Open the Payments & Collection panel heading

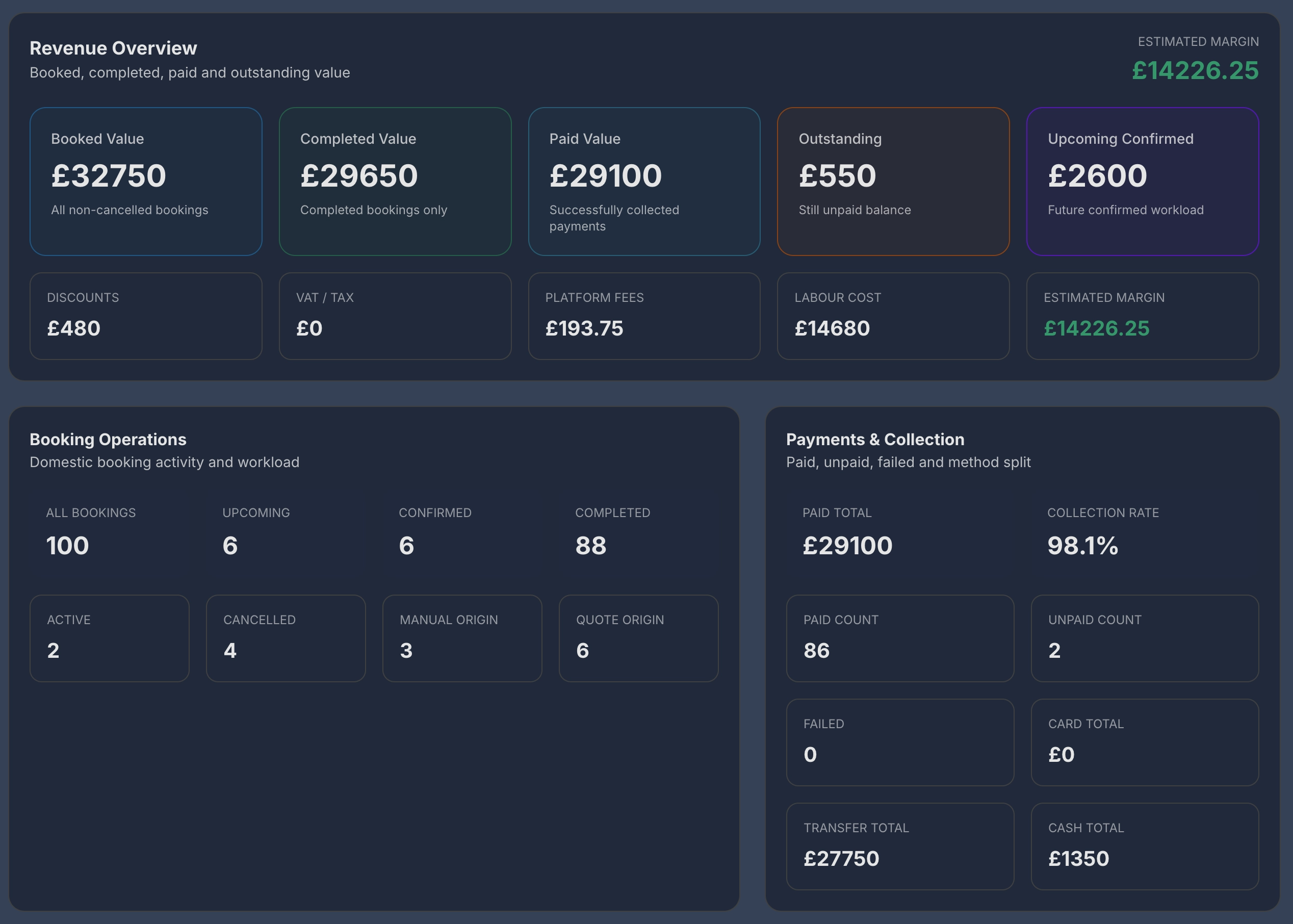tap(874, 439)
